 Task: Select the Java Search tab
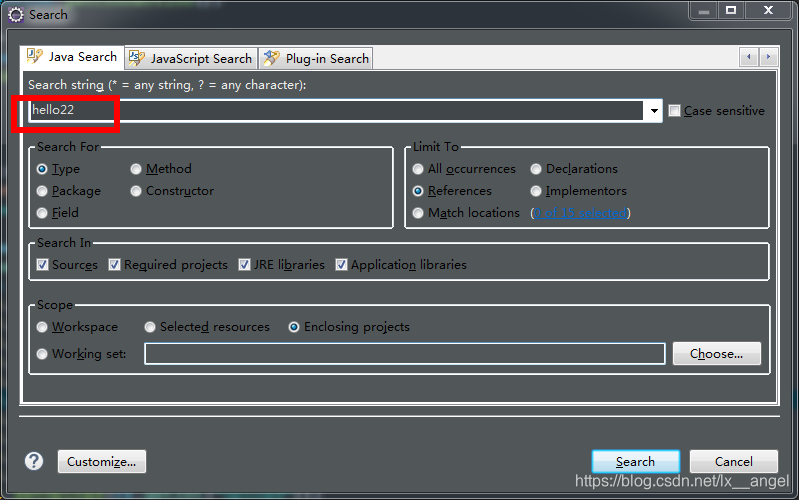tap(72, 57)
